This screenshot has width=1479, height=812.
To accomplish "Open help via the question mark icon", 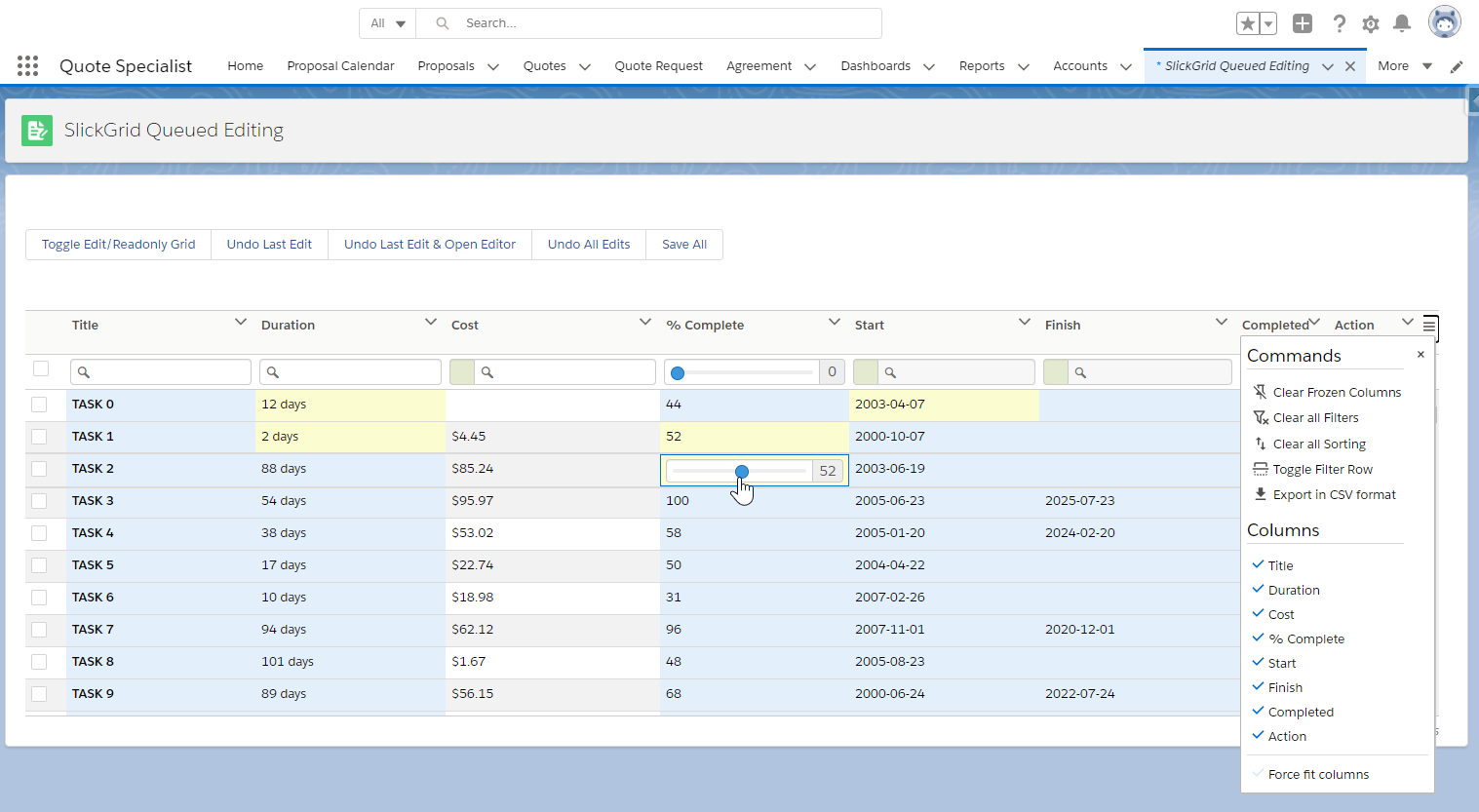I will [1339, 22].
